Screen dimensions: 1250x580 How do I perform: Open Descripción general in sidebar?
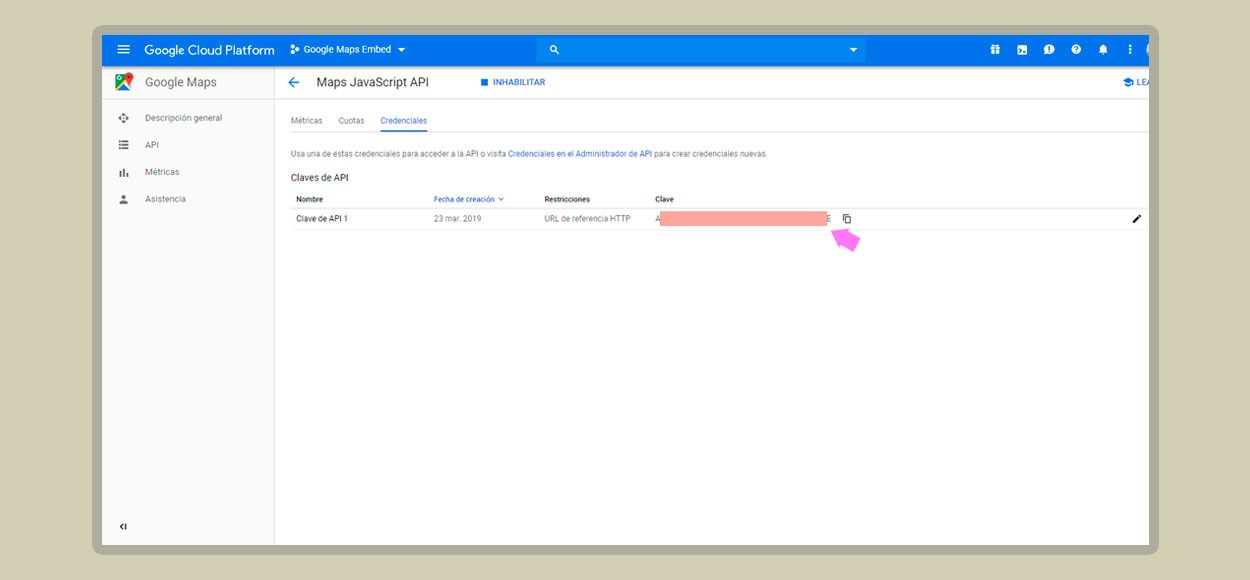[184, 118]
